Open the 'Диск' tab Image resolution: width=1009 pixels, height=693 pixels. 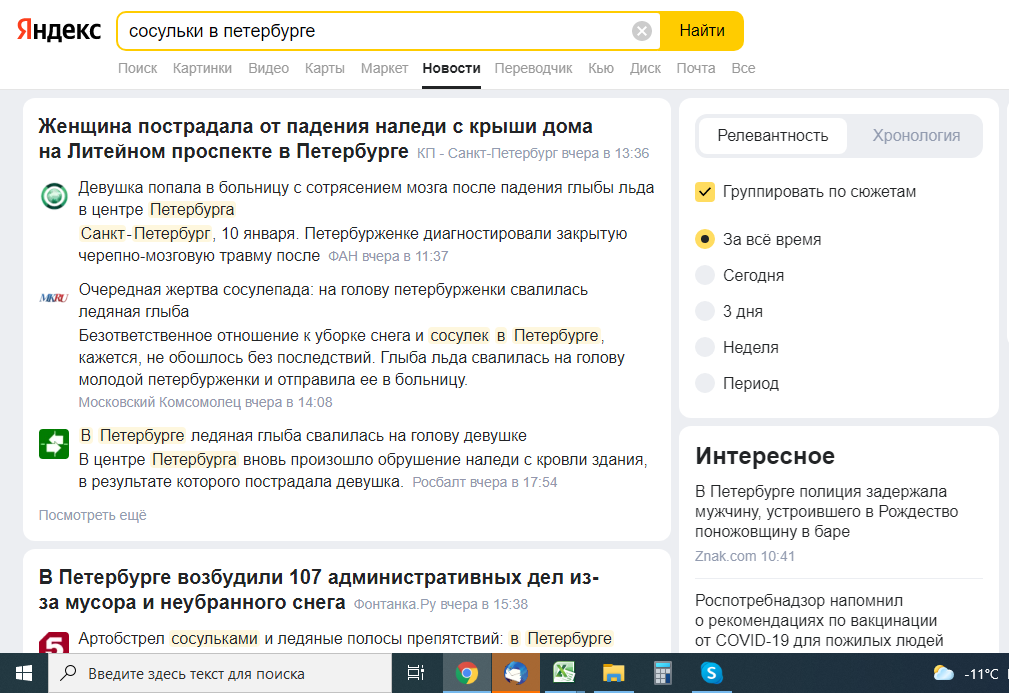coord(645,68)
